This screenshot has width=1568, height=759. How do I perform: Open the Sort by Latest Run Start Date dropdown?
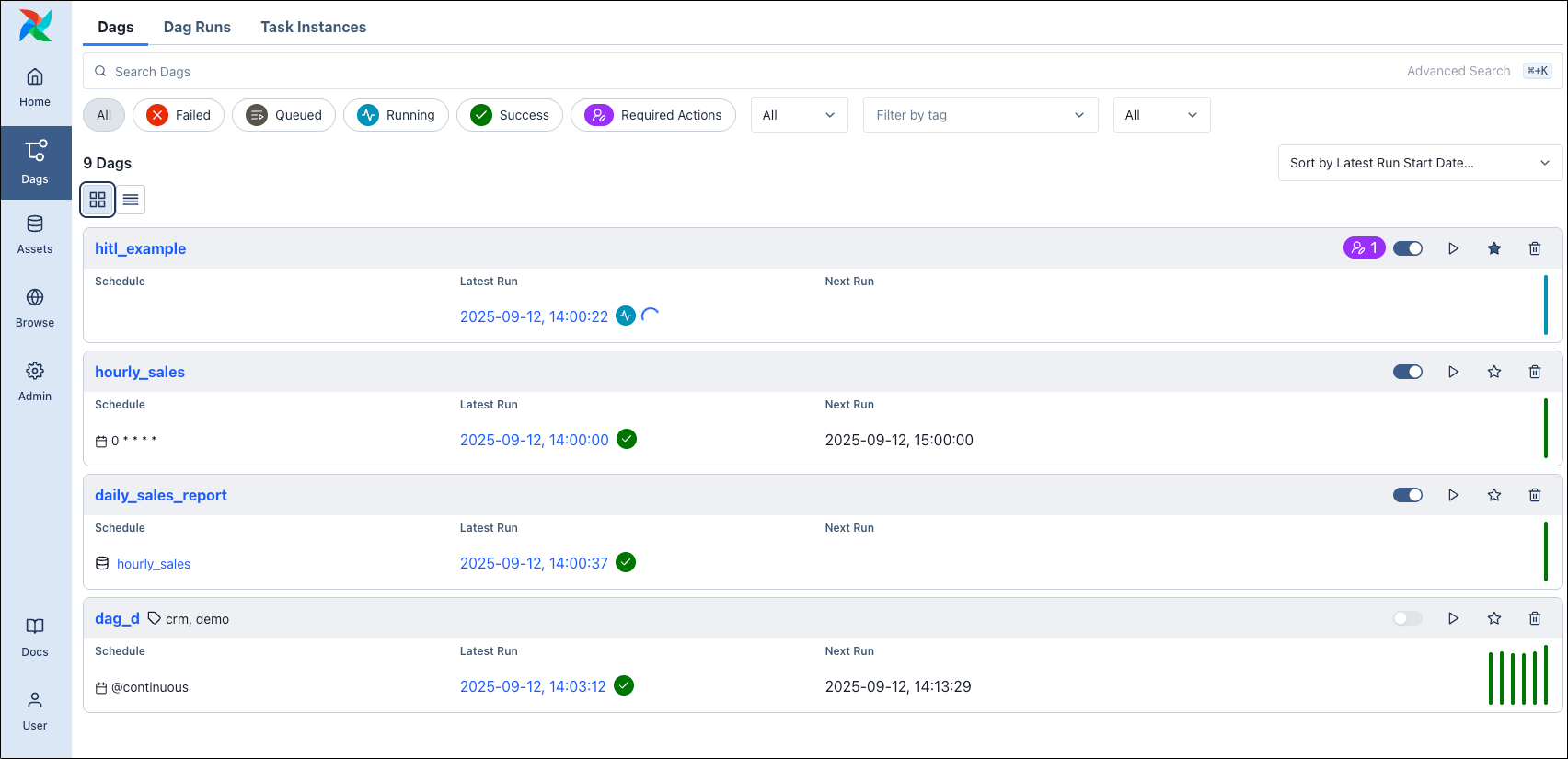click(x=1419, y=163)
